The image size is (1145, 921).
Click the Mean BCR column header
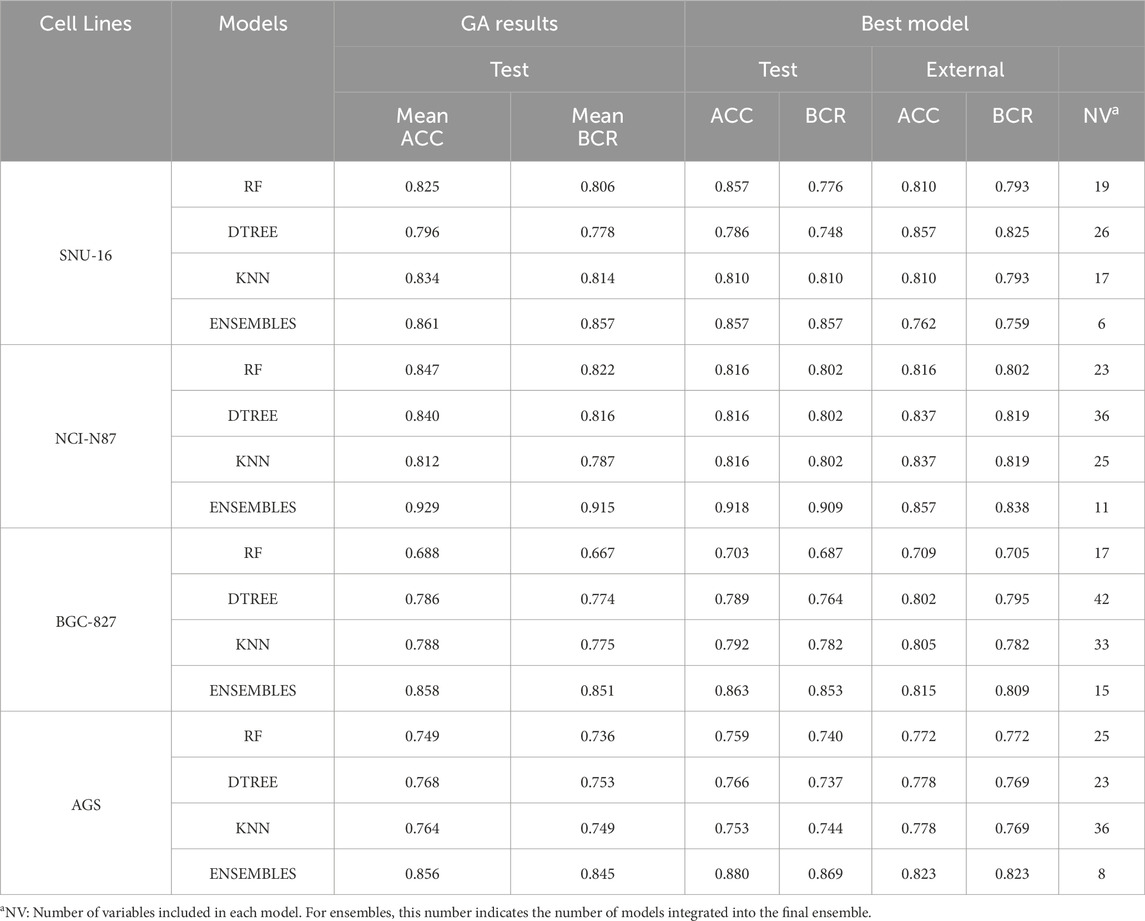pos(597,127)
